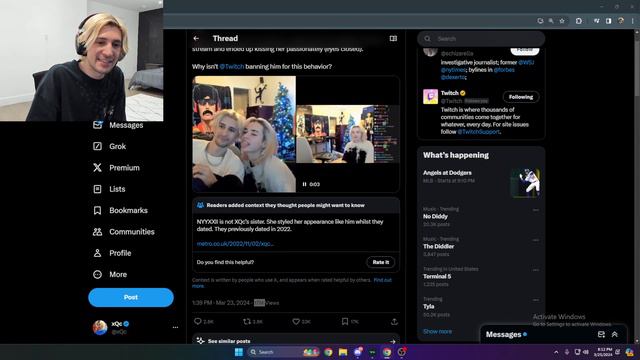Click the Communities people icon

tap(97, 232)
